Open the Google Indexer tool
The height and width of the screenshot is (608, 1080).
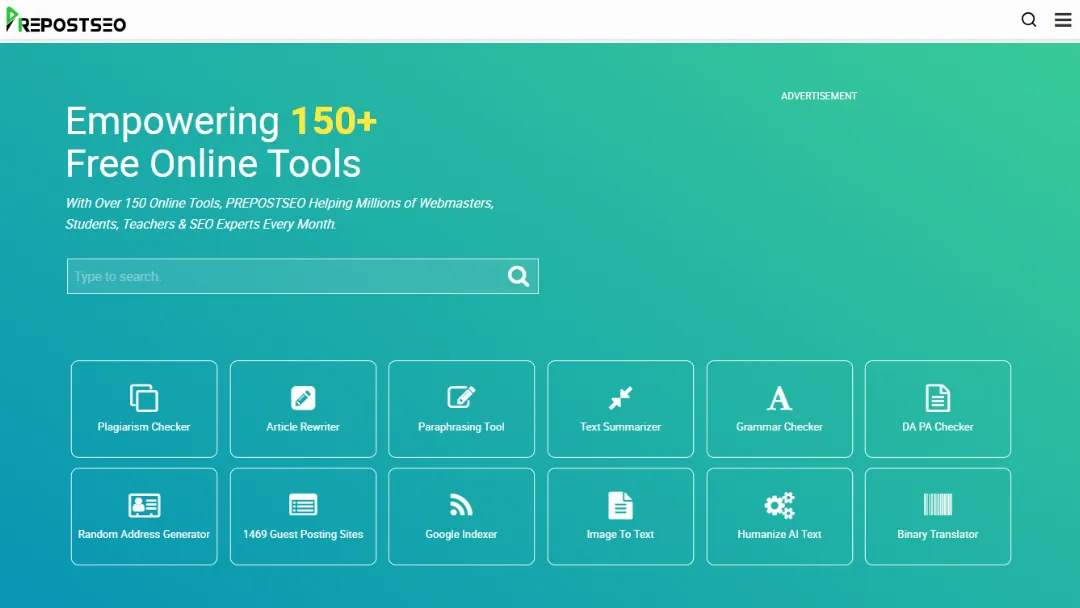[x=461, y=505]
